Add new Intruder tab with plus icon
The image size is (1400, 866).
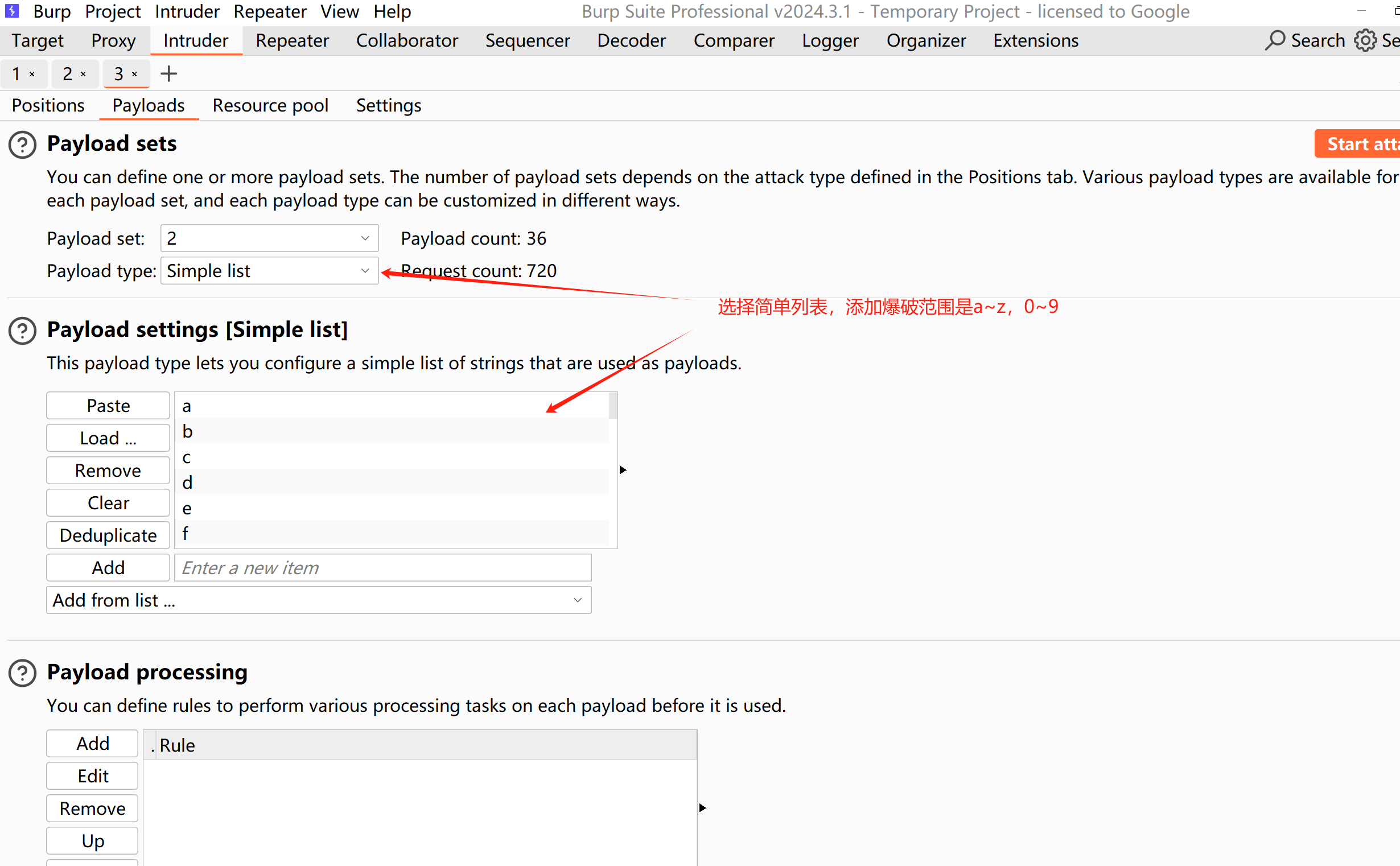168,74
